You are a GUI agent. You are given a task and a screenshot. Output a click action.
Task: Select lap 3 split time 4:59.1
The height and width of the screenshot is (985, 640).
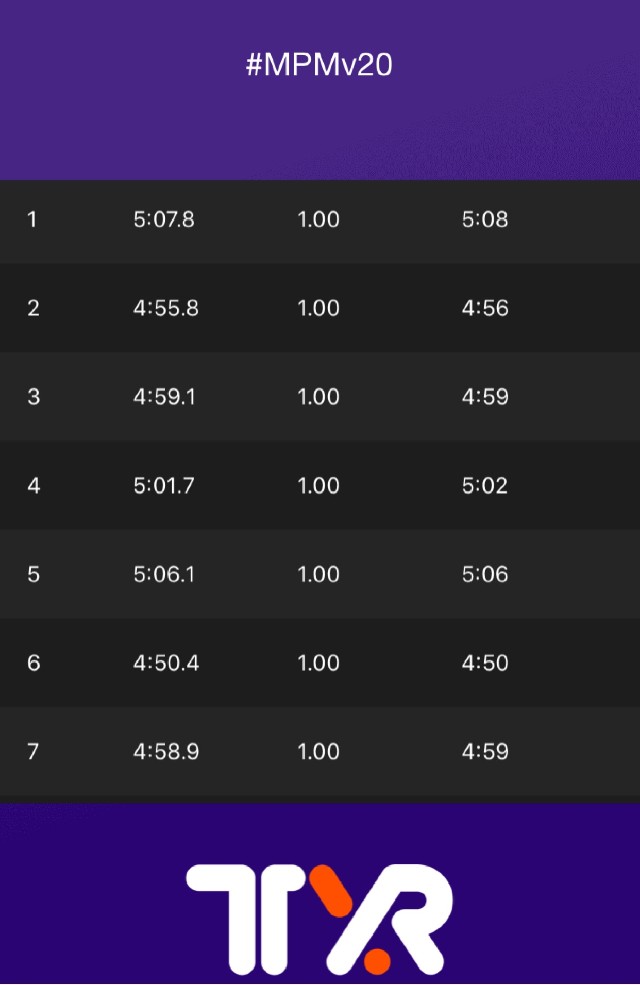pyautogui.click(x=165, y=397)
